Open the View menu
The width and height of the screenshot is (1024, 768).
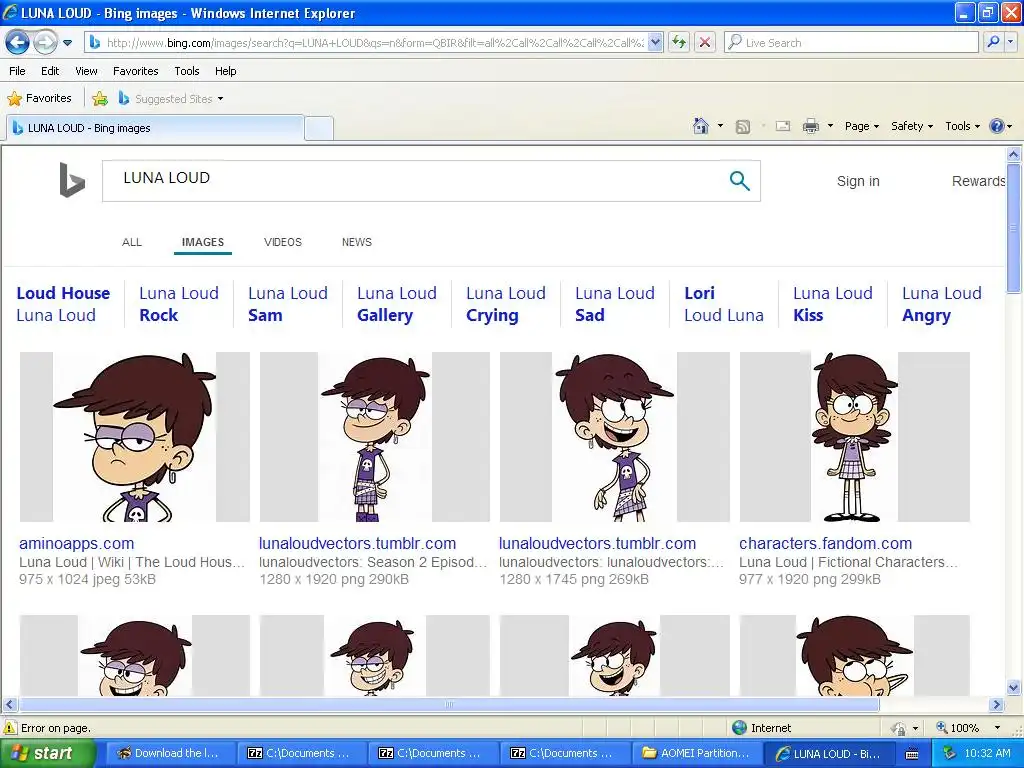(86, 71)
